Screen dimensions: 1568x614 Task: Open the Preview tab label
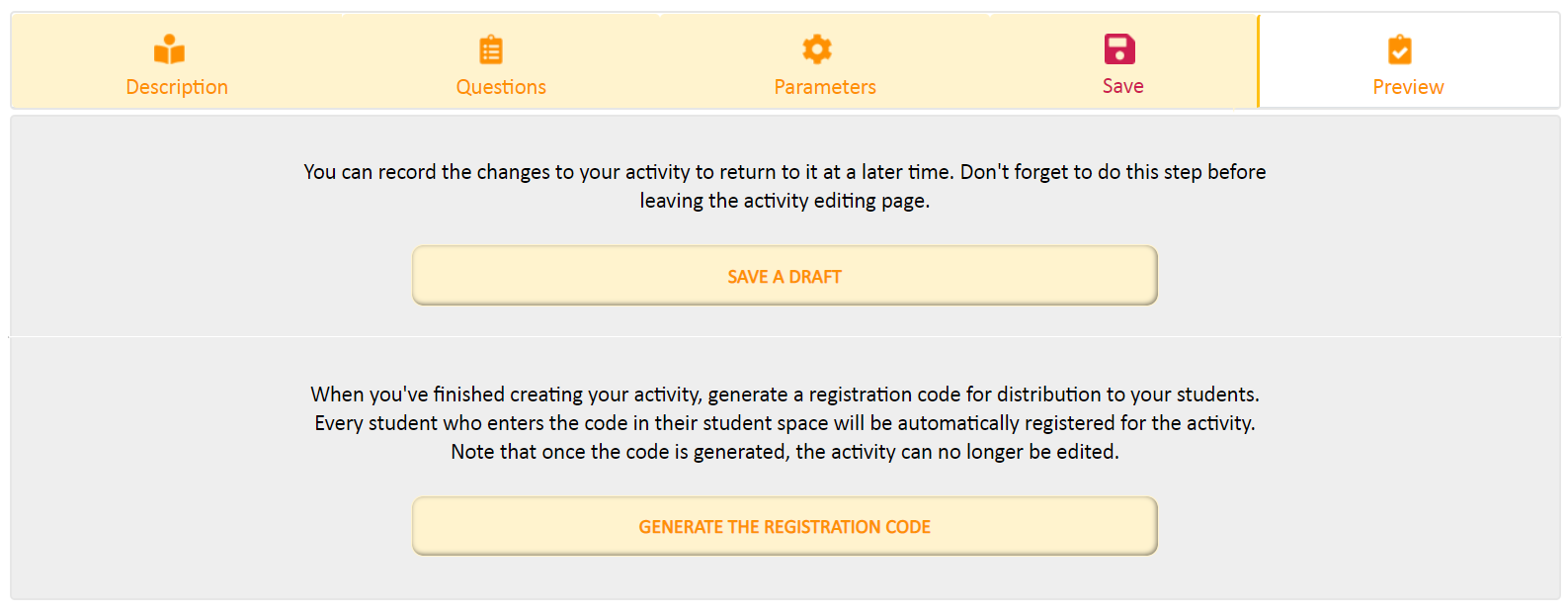(1408, 87)
